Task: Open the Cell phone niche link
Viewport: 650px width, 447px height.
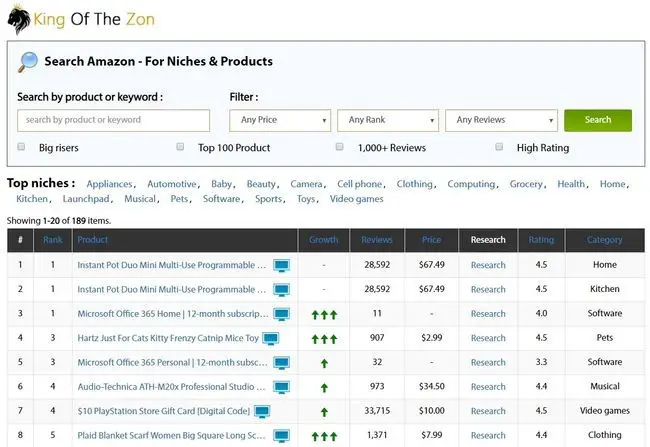Action: pyautogui.click(x=359, y=184)
